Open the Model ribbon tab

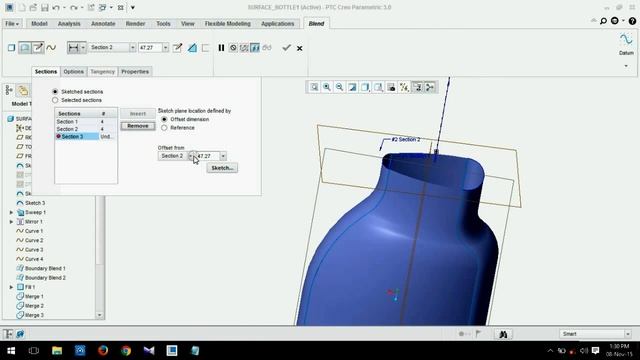(39, 24)
